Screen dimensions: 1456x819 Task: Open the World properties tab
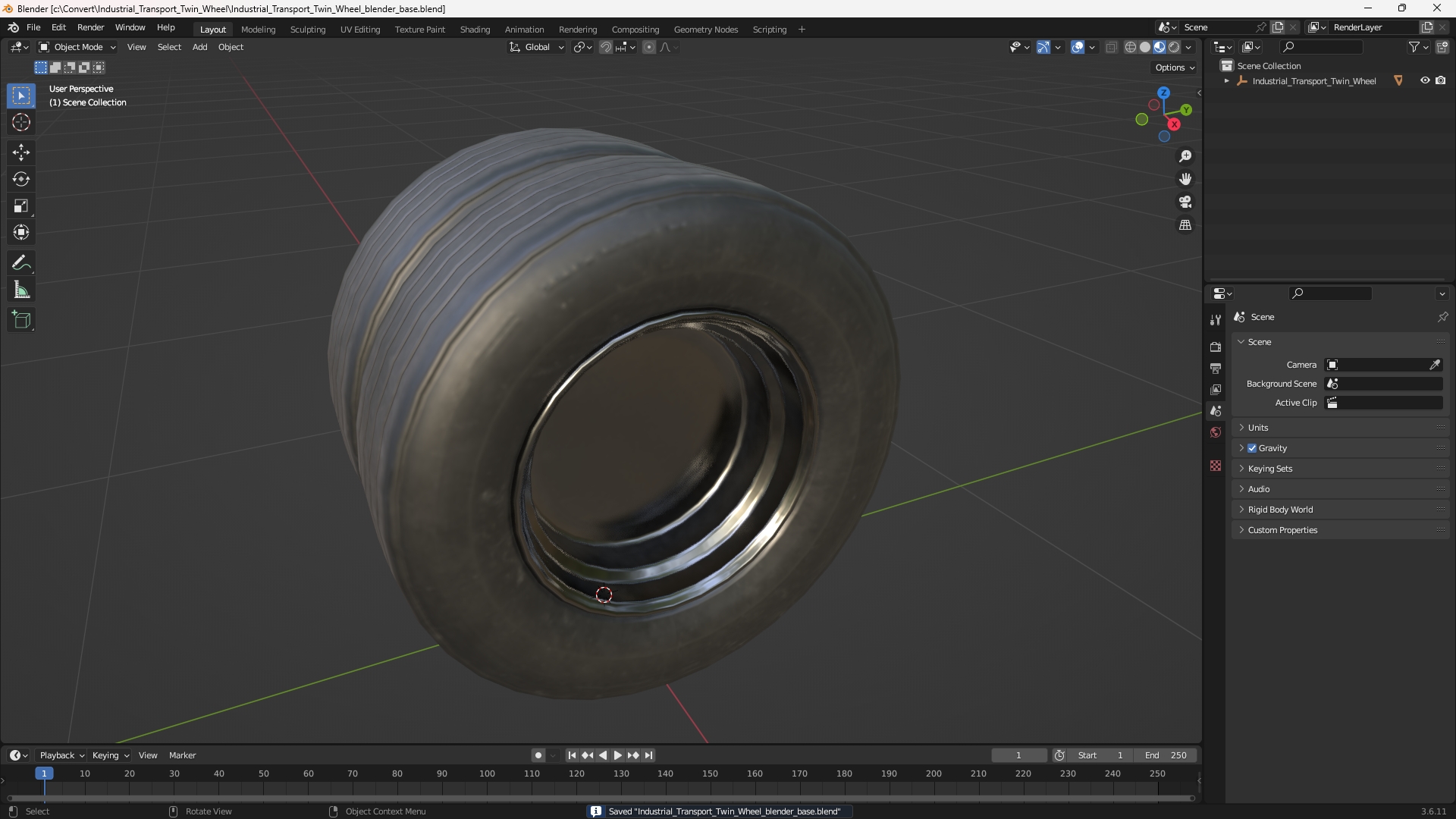[x=1216, y=432]
